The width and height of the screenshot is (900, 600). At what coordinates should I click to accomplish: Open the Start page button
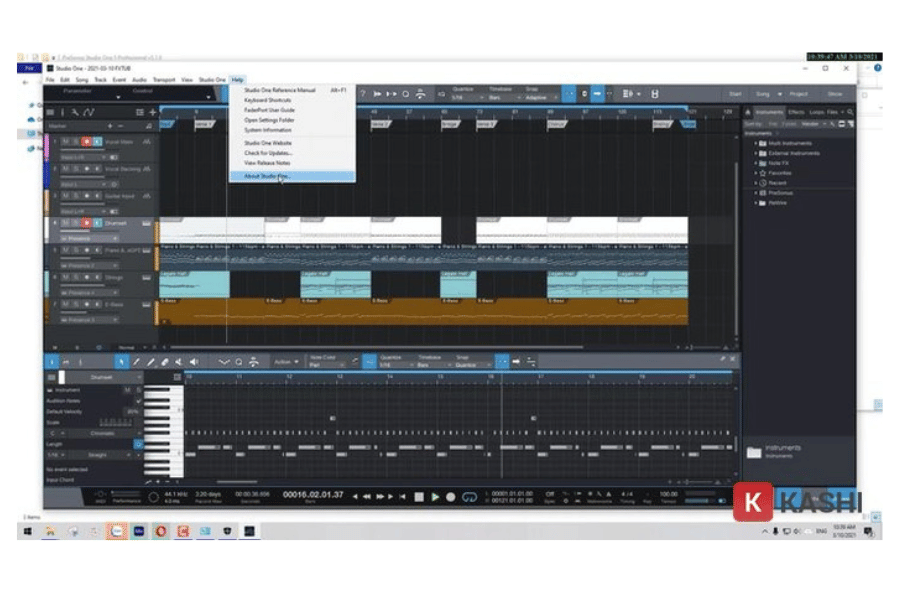735,94
